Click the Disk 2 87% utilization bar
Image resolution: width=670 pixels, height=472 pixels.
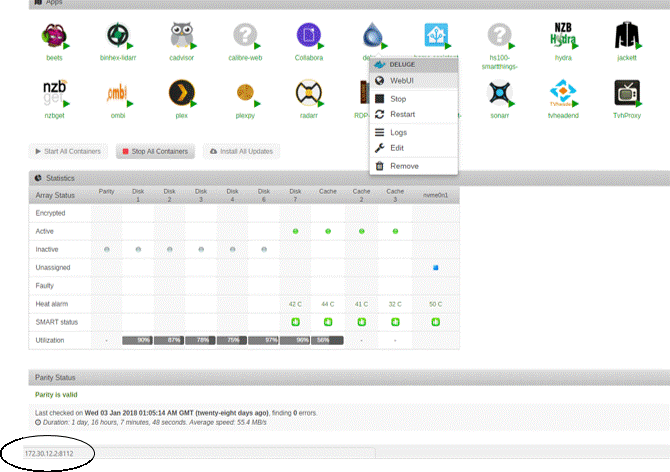pos(169,340)
